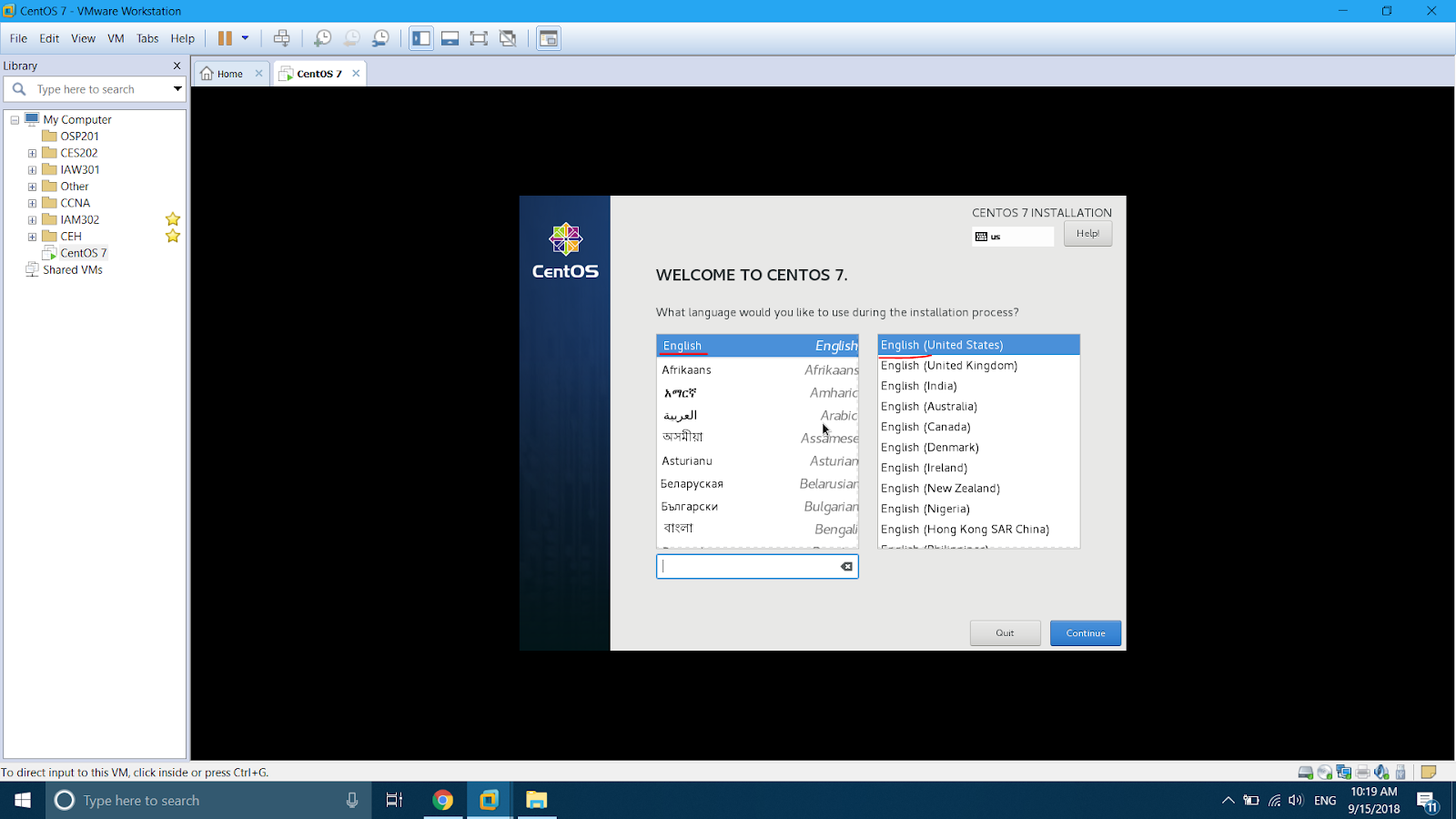Toggle favorite star on CEH

(173, 237)
